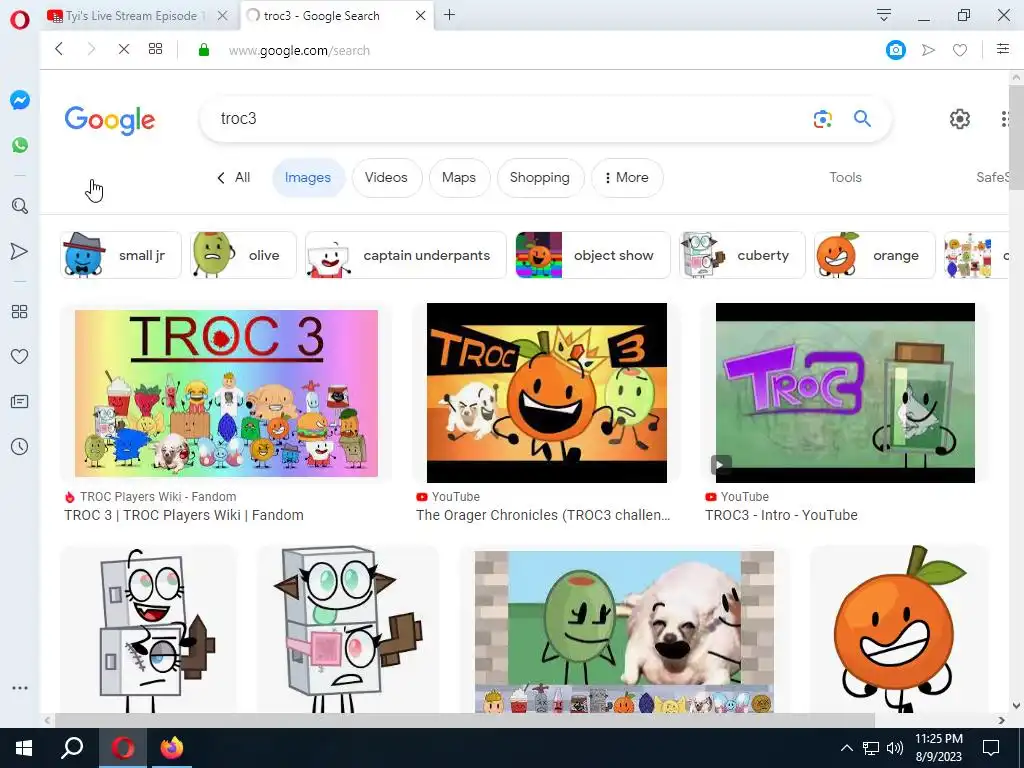The width and height of the screenshot is (1024, 768).
Task: Open the Tools options
Action: pos(845,178)
